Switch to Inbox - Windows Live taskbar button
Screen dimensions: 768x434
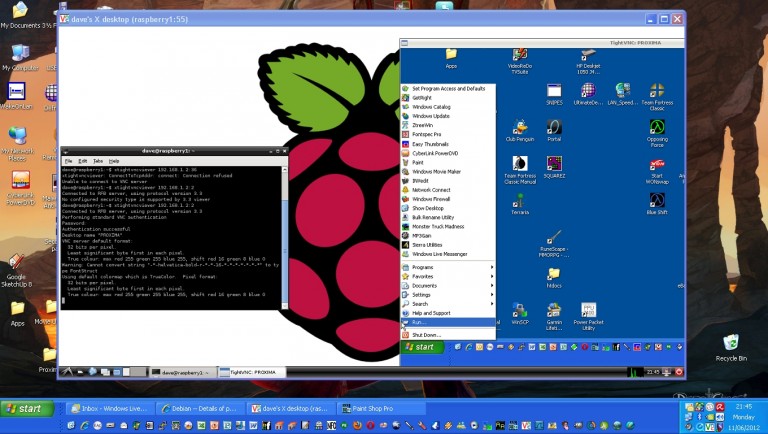point(109,408)
